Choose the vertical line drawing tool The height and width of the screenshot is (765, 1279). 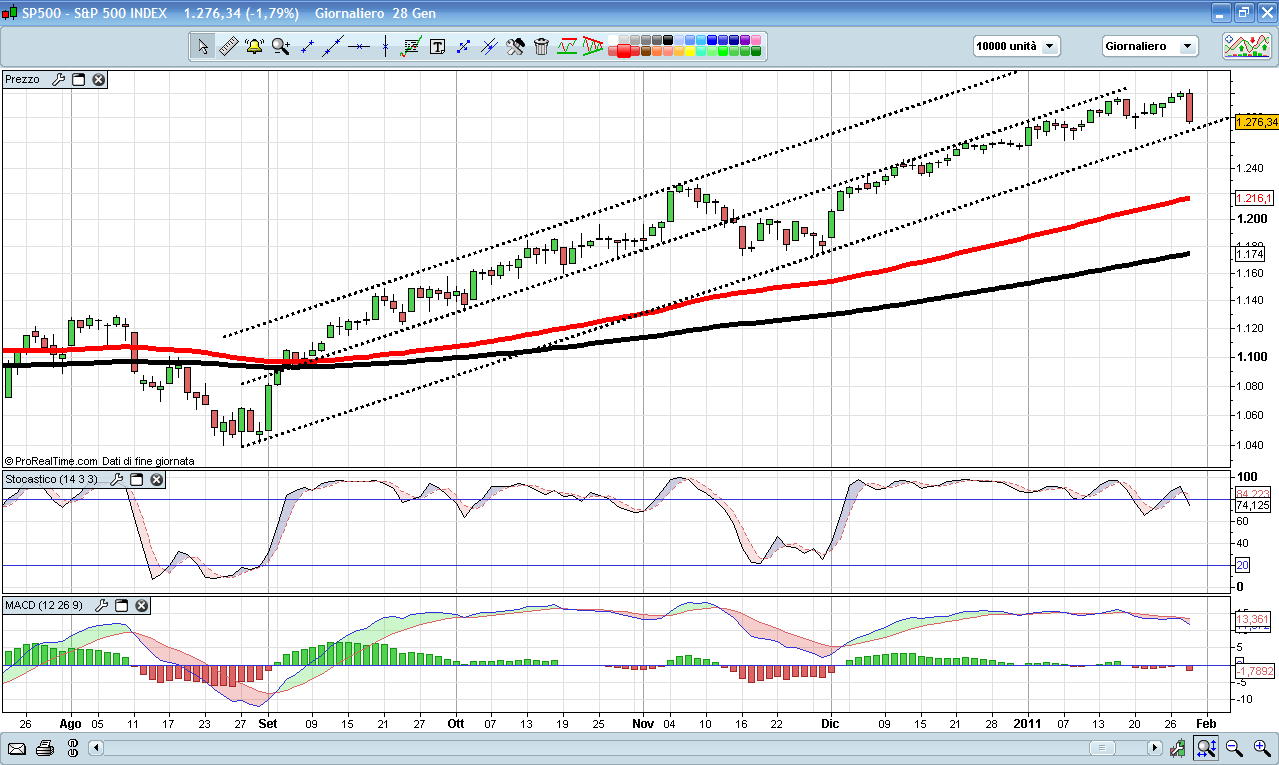pos(385,46)
